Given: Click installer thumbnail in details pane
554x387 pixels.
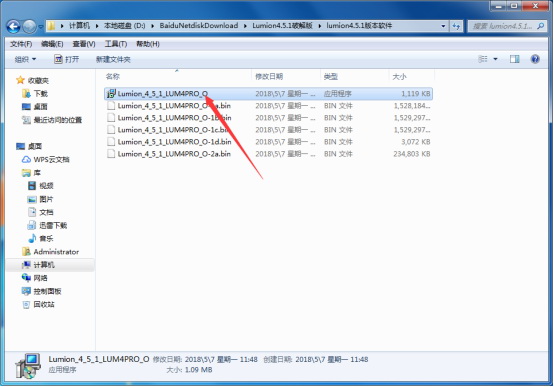Looking at the screenshot, I should point(28,366).
